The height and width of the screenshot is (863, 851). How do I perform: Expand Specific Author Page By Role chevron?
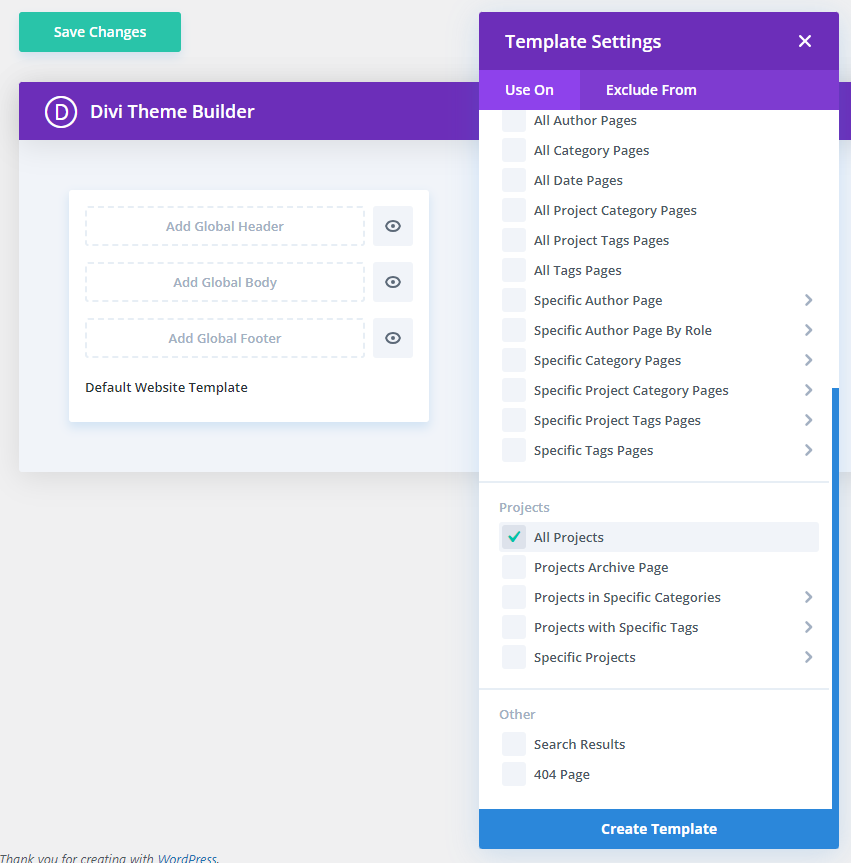(x=808, y=330)
